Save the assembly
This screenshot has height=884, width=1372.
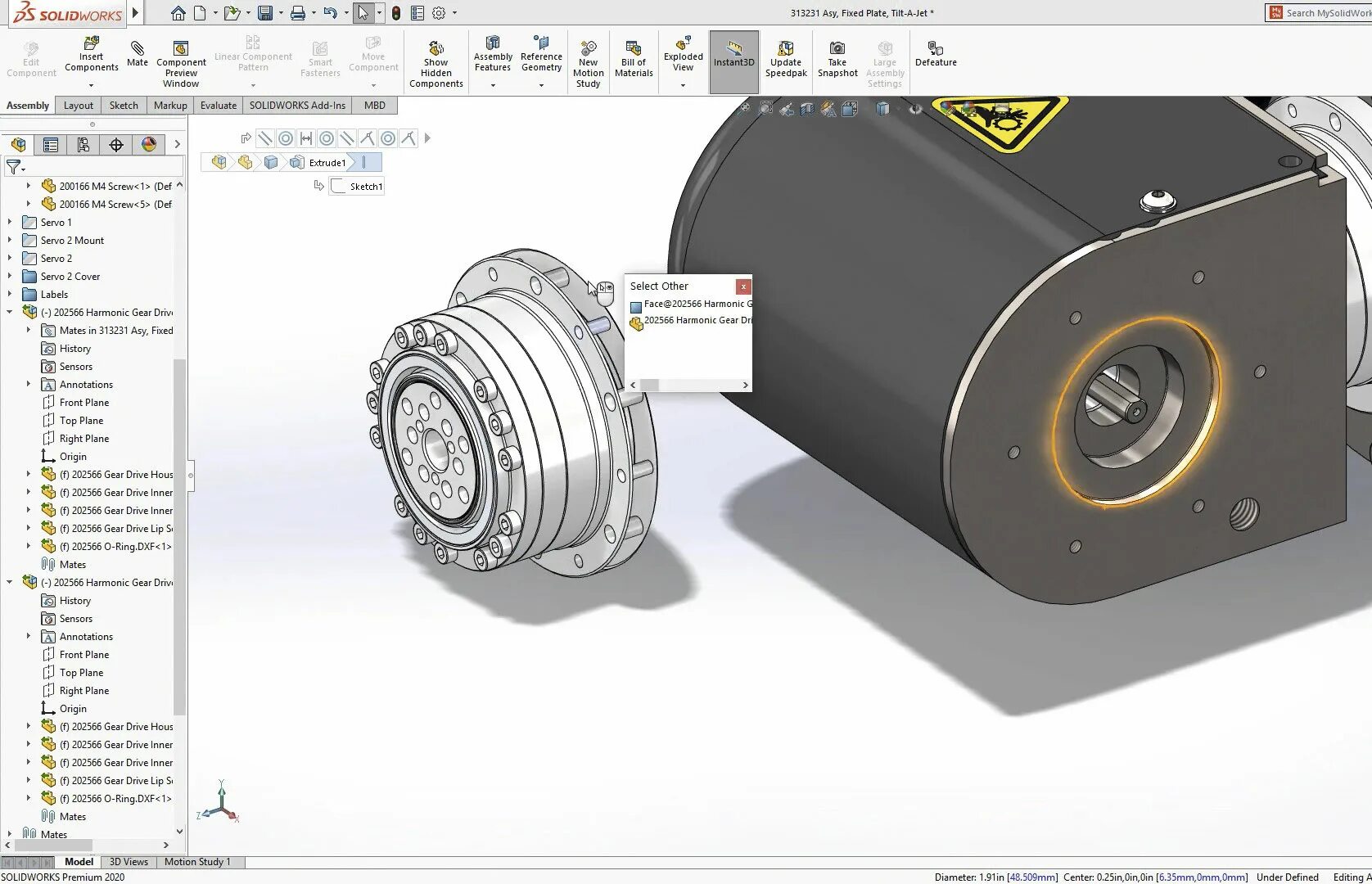coord(265,13)
